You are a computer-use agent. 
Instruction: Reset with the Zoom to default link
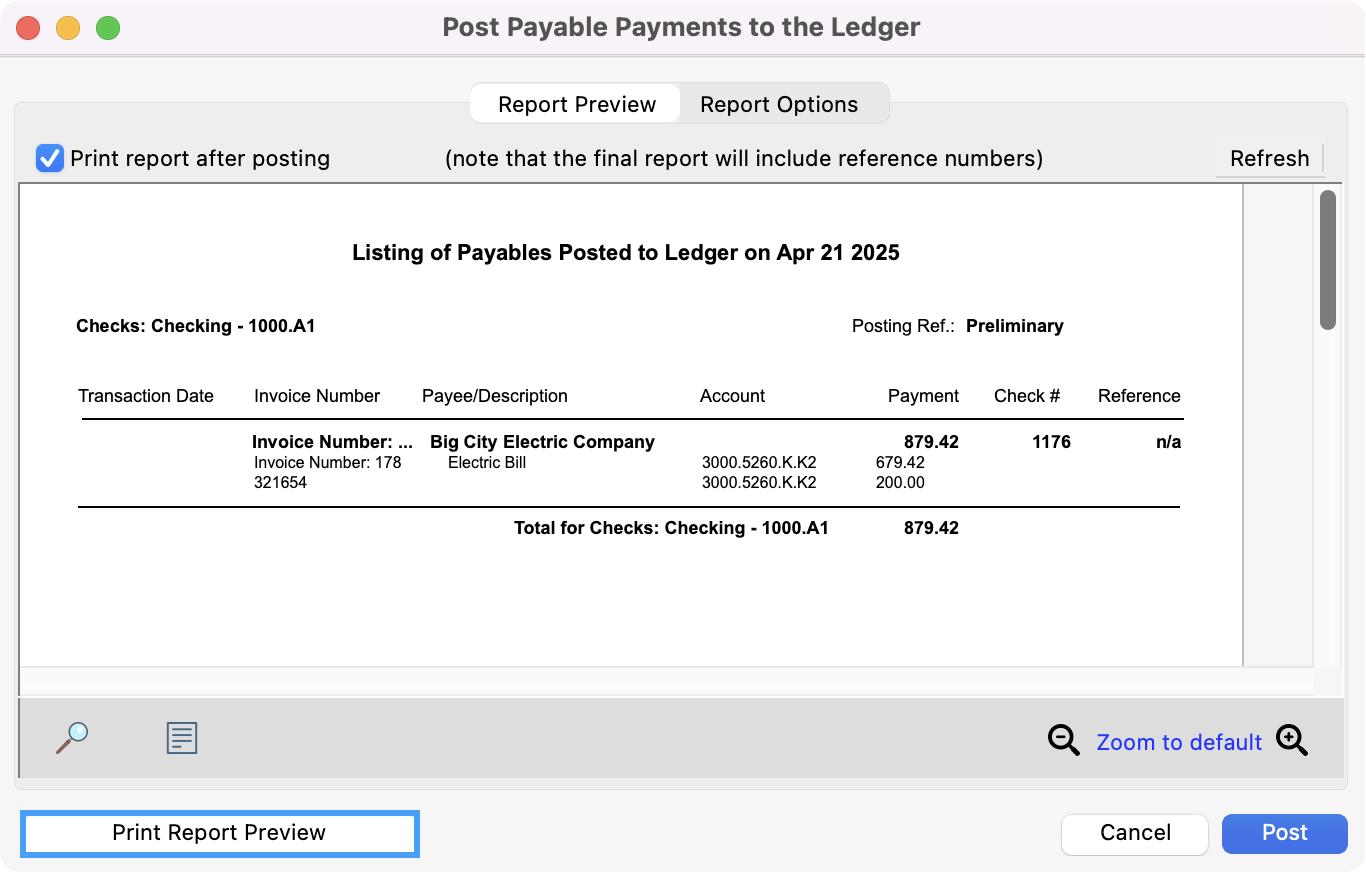pyautogui.click(x=1179, y=742)
